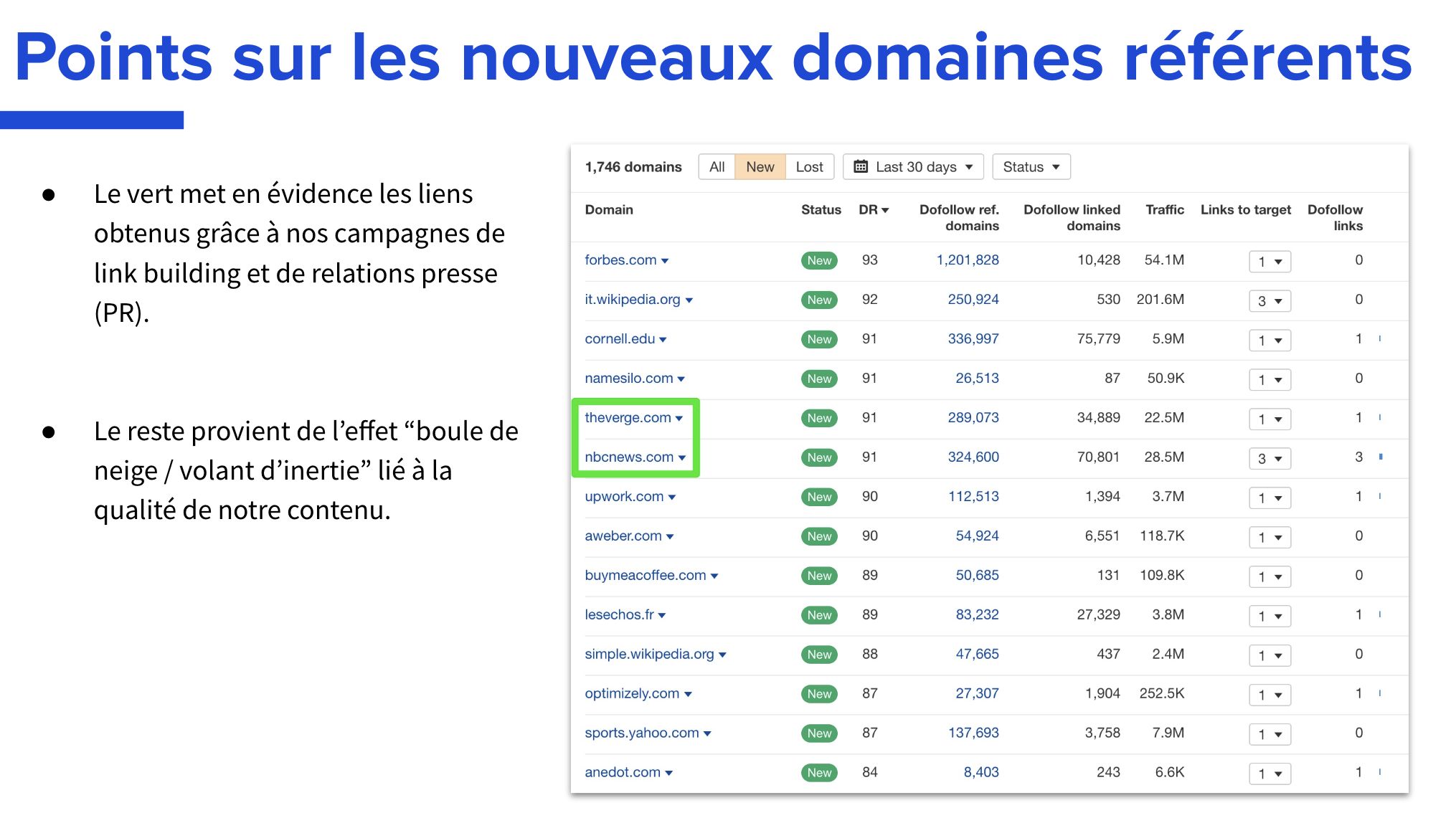The height and width of the screenshot is (813, 1456).
Task: Click the New badge beside nbcnews.com
Action: (818, 457)
